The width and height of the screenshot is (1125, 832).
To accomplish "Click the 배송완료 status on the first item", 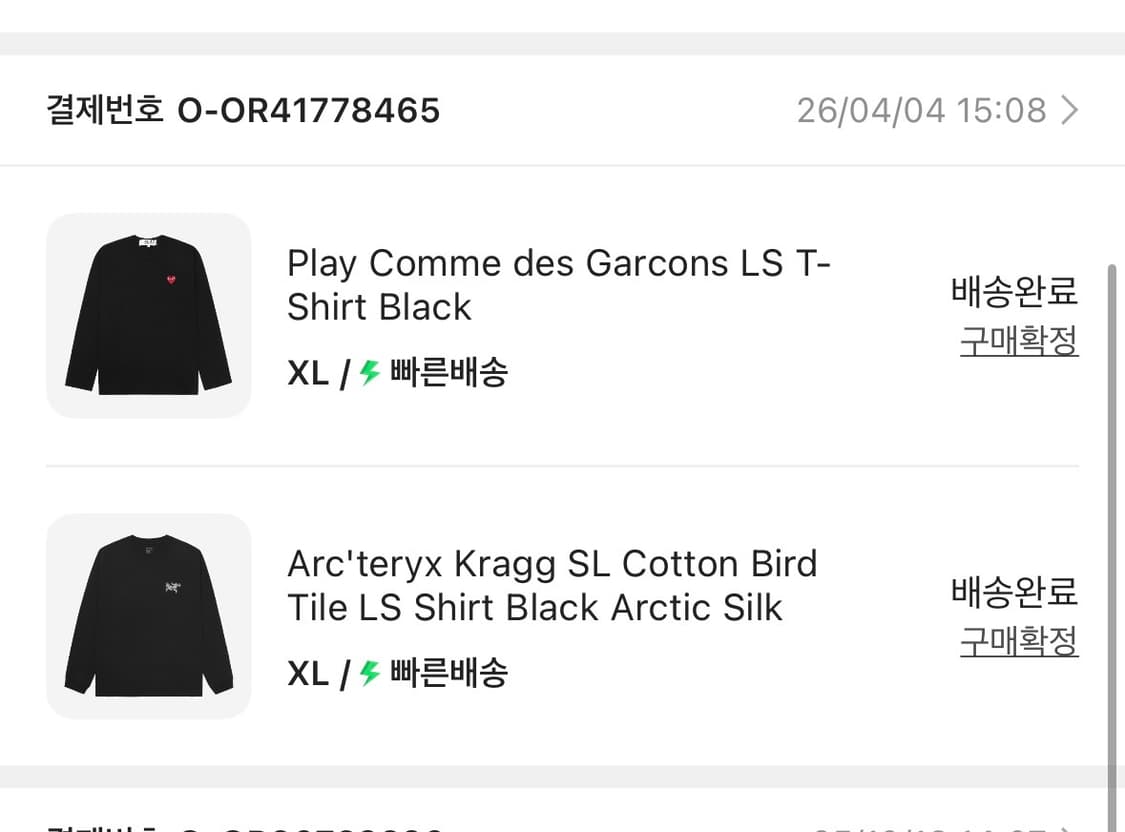I will (x=1014, y=291).
